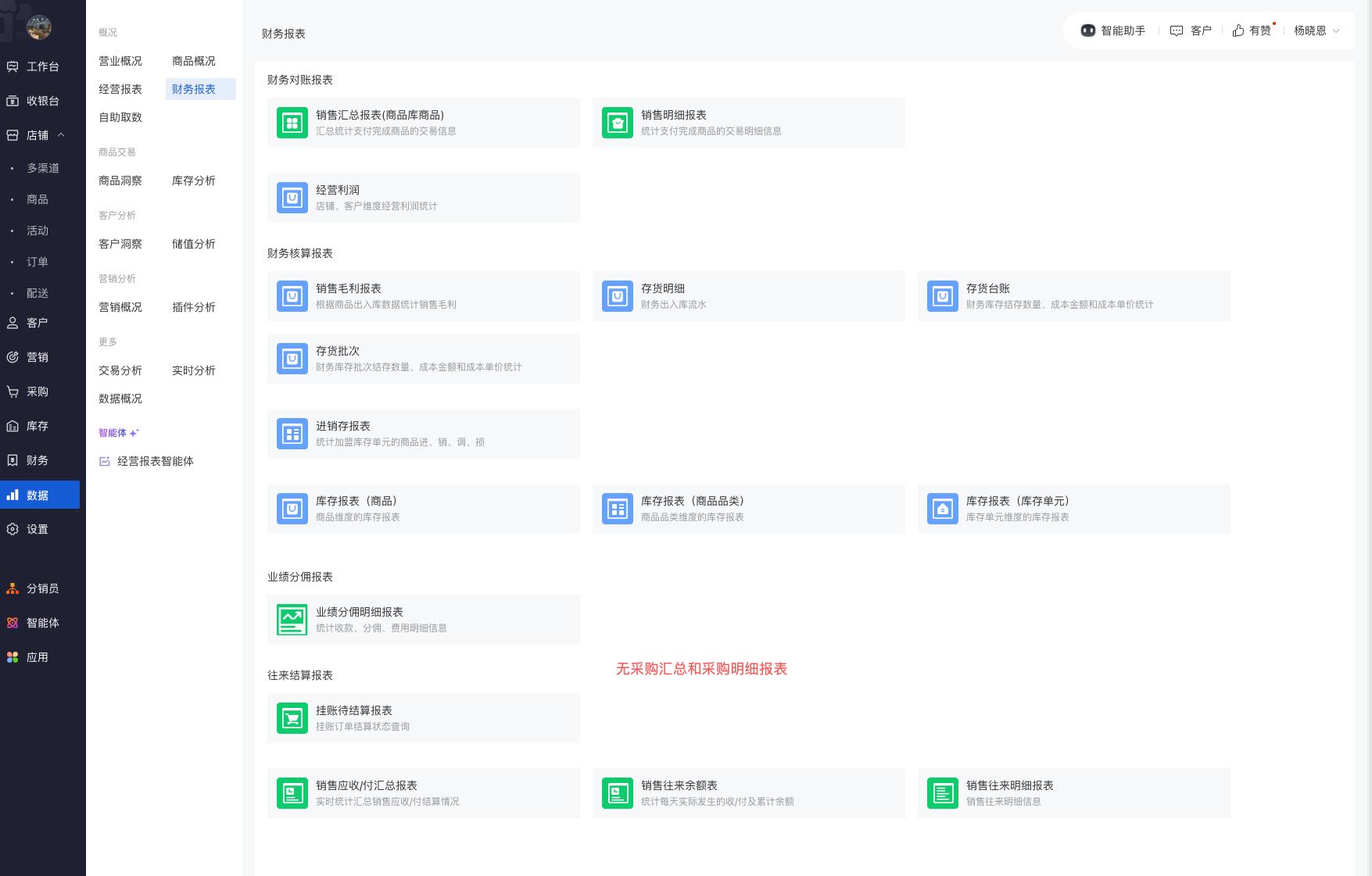Open the 经营利润 report card
This screenshot has height=876, width=1372.
(423, 198)
